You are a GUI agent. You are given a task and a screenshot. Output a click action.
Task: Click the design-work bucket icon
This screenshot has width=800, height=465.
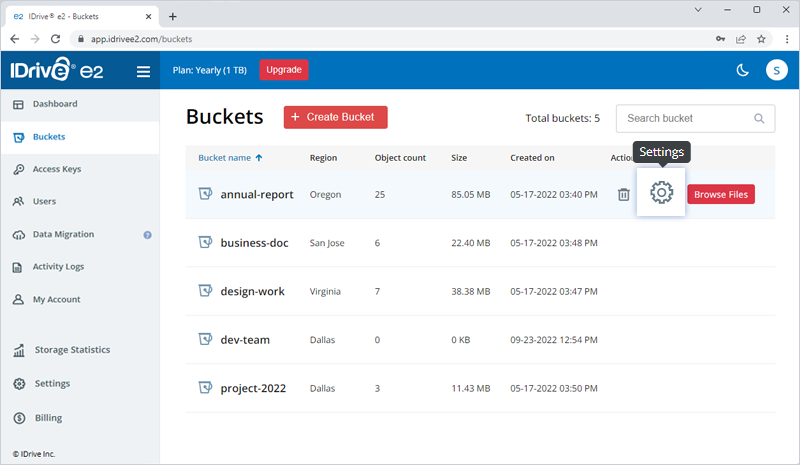click(205, 290)
